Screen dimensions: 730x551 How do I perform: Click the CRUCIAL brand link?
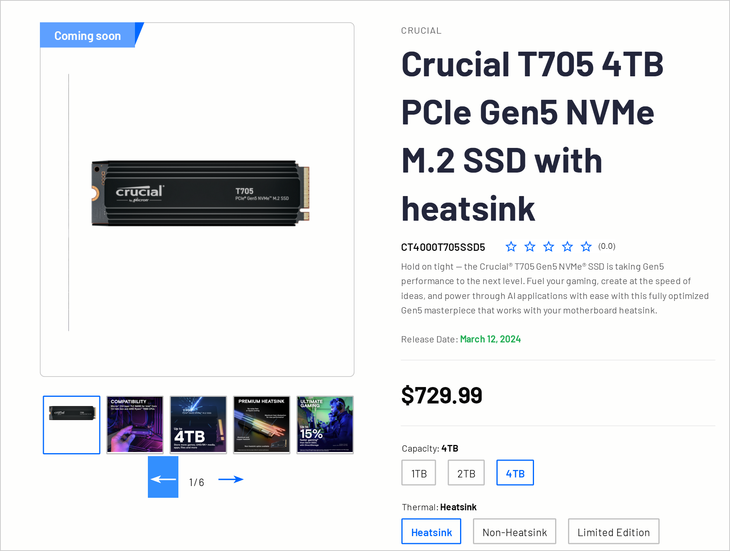tap(421, 31)
